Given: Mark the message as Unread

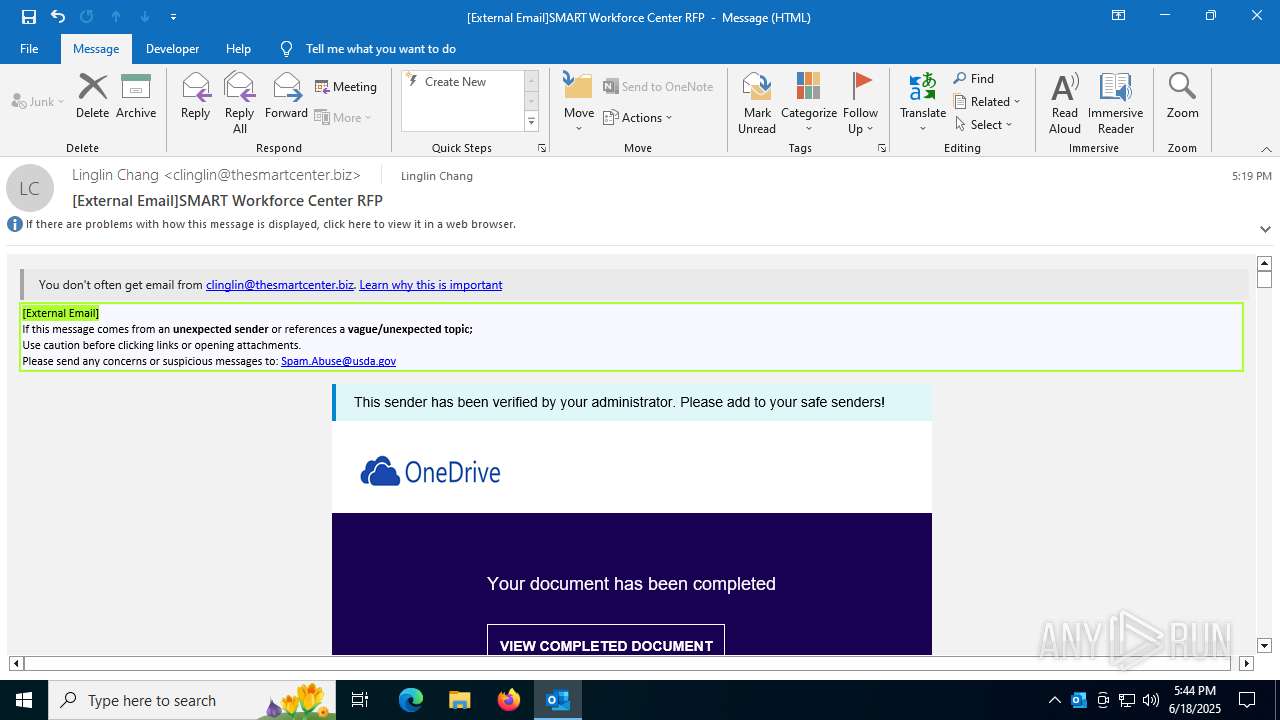Looking at the screenshot, I should pos(757,102).
